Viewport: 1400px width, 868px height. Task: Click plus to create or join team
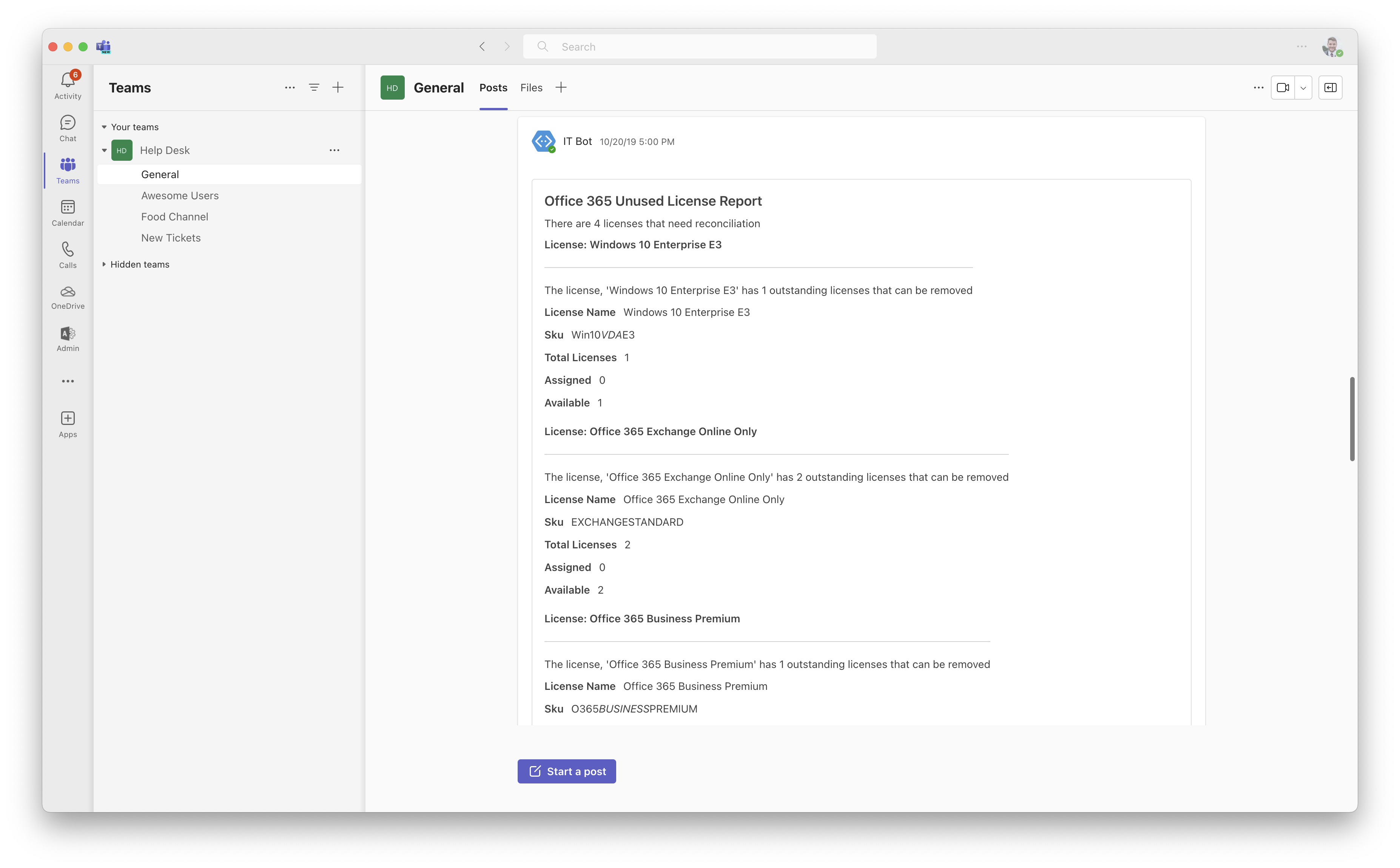338,88
